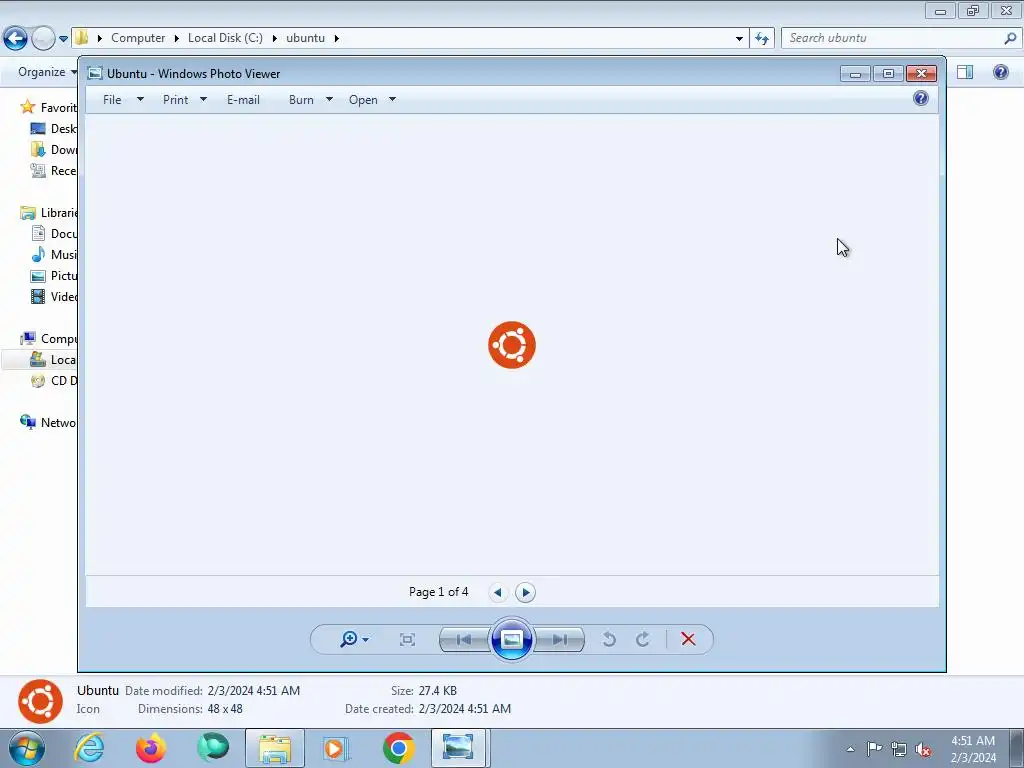Switch to actual size view
This screenshot has width=1024, height=768.
[x=407, y=639]
